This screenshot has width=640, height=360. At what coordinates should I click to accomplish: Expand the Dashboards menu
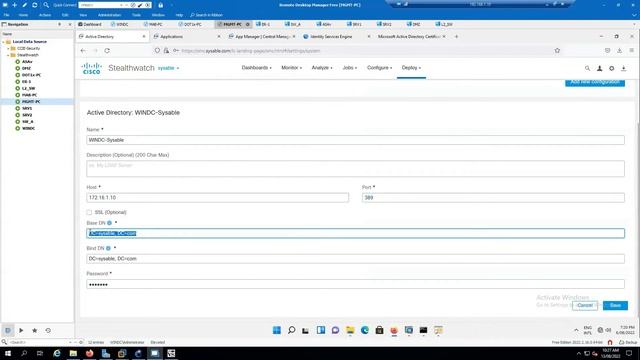[256, 68]
